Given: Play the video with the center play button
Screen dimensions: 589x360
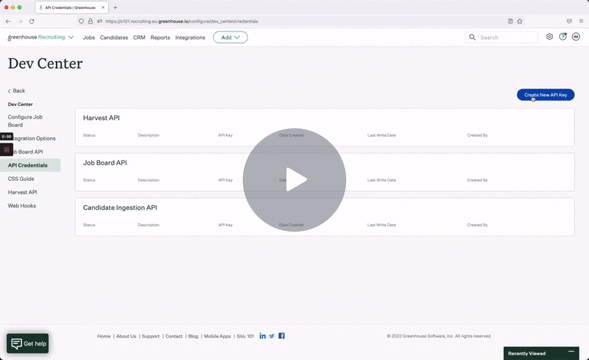Looking at the screenshot, I should pos(294,180).
